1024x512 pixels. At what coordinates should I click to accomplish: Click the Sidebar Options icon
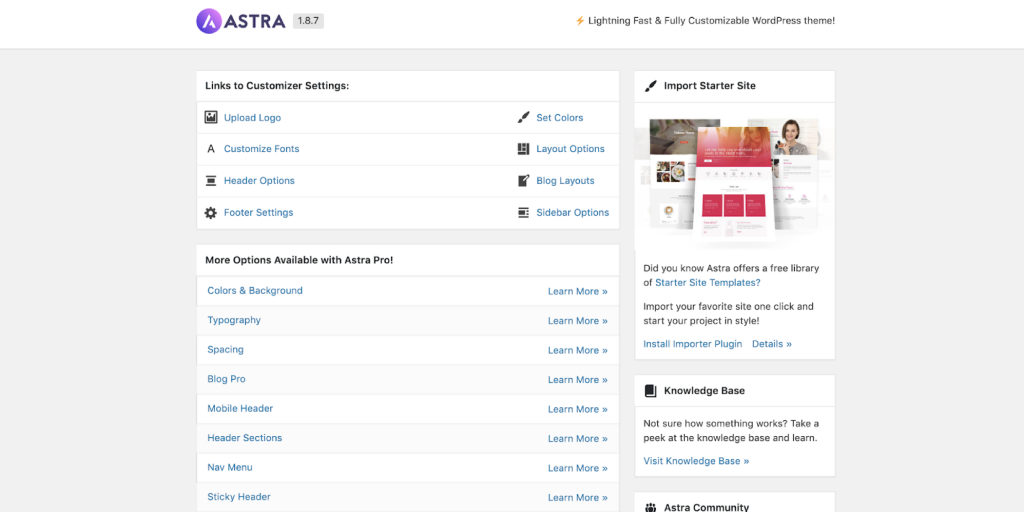523,213
